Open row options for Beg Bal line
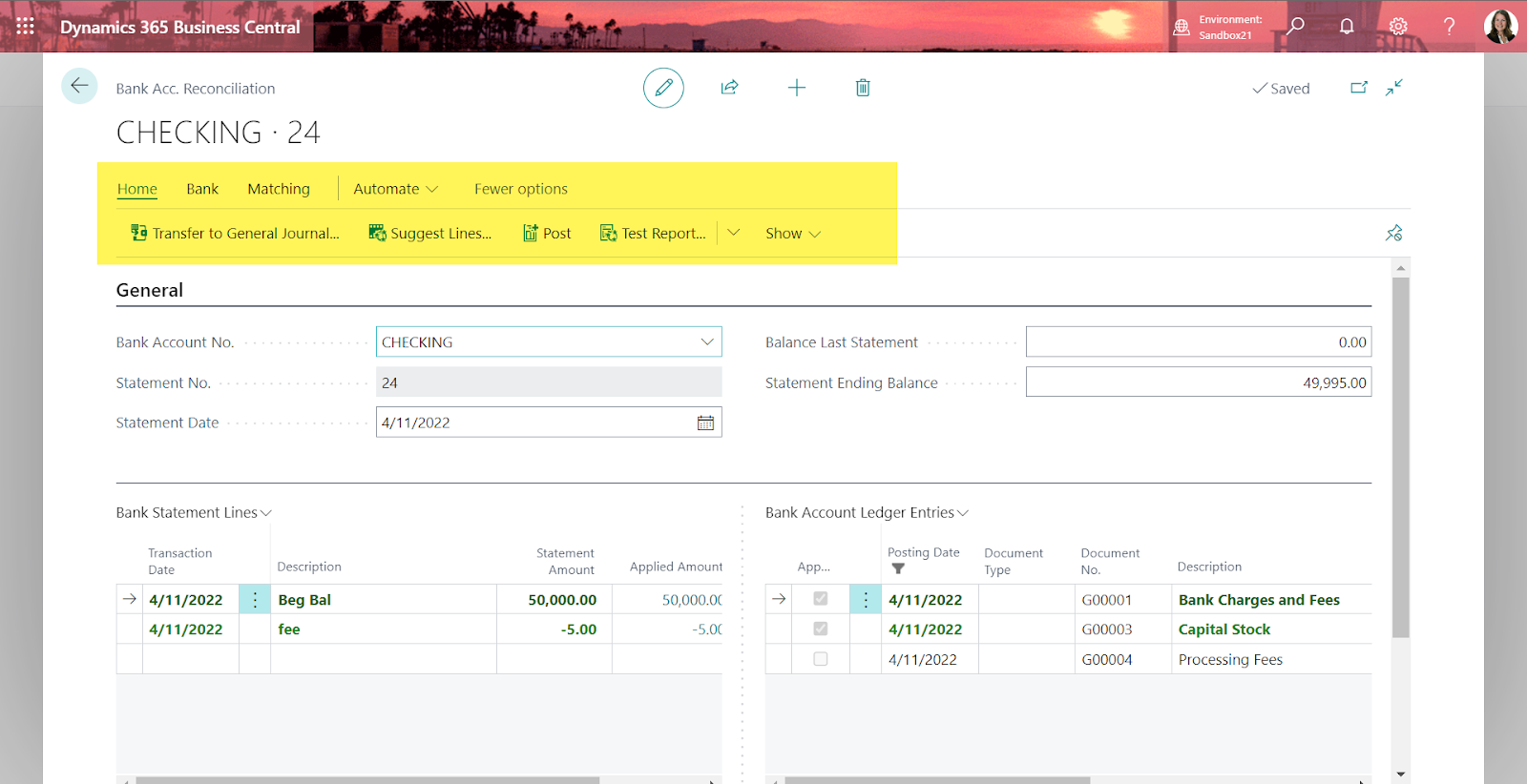The height and width of the screenshot is (784, 1527). (x=255, y=599)
